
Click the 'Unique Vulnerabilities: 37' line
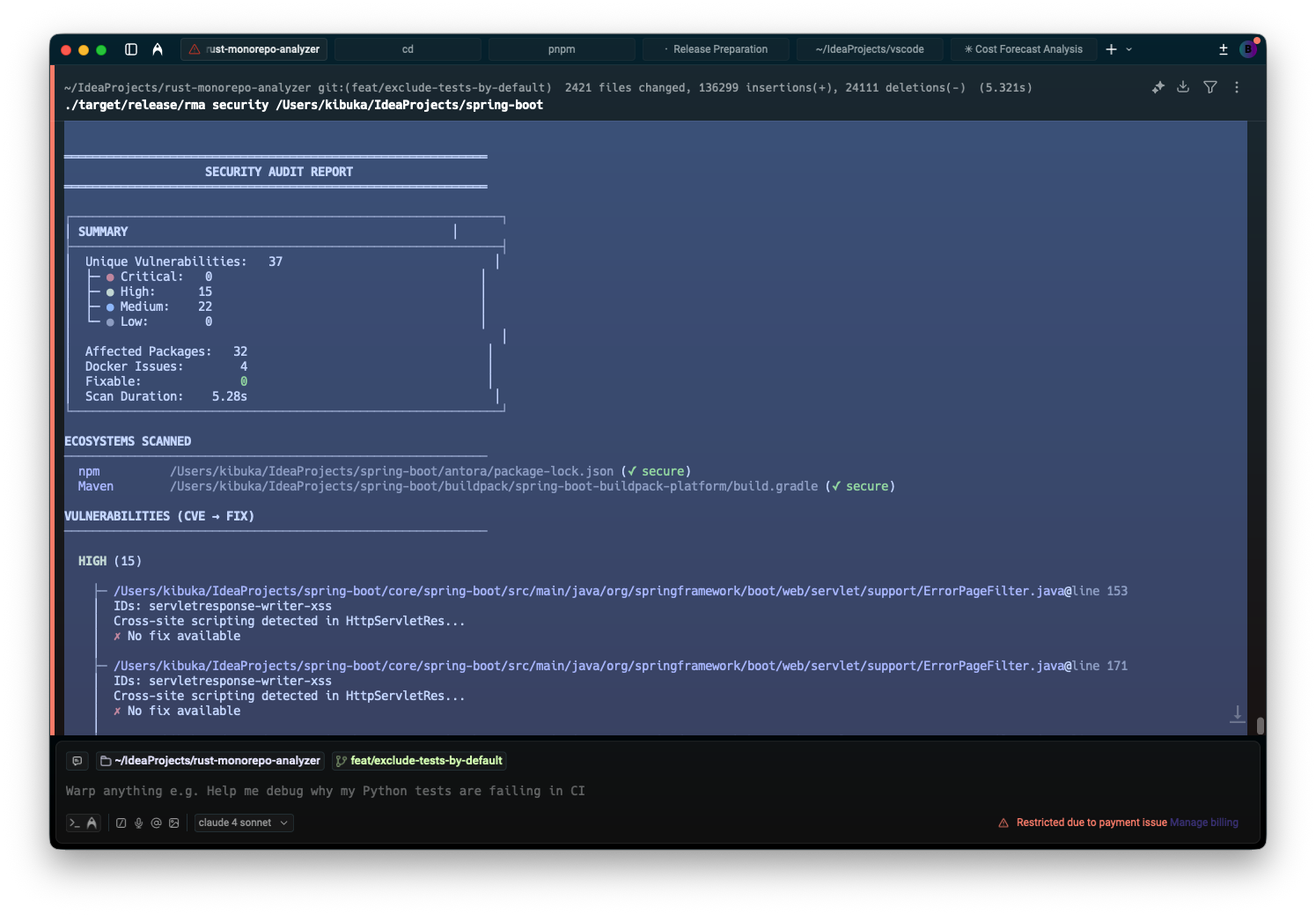184,262
